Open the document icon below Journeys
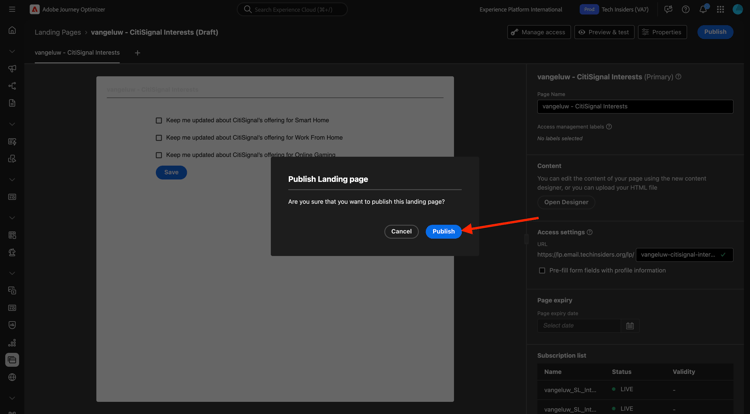 point(12,103)
